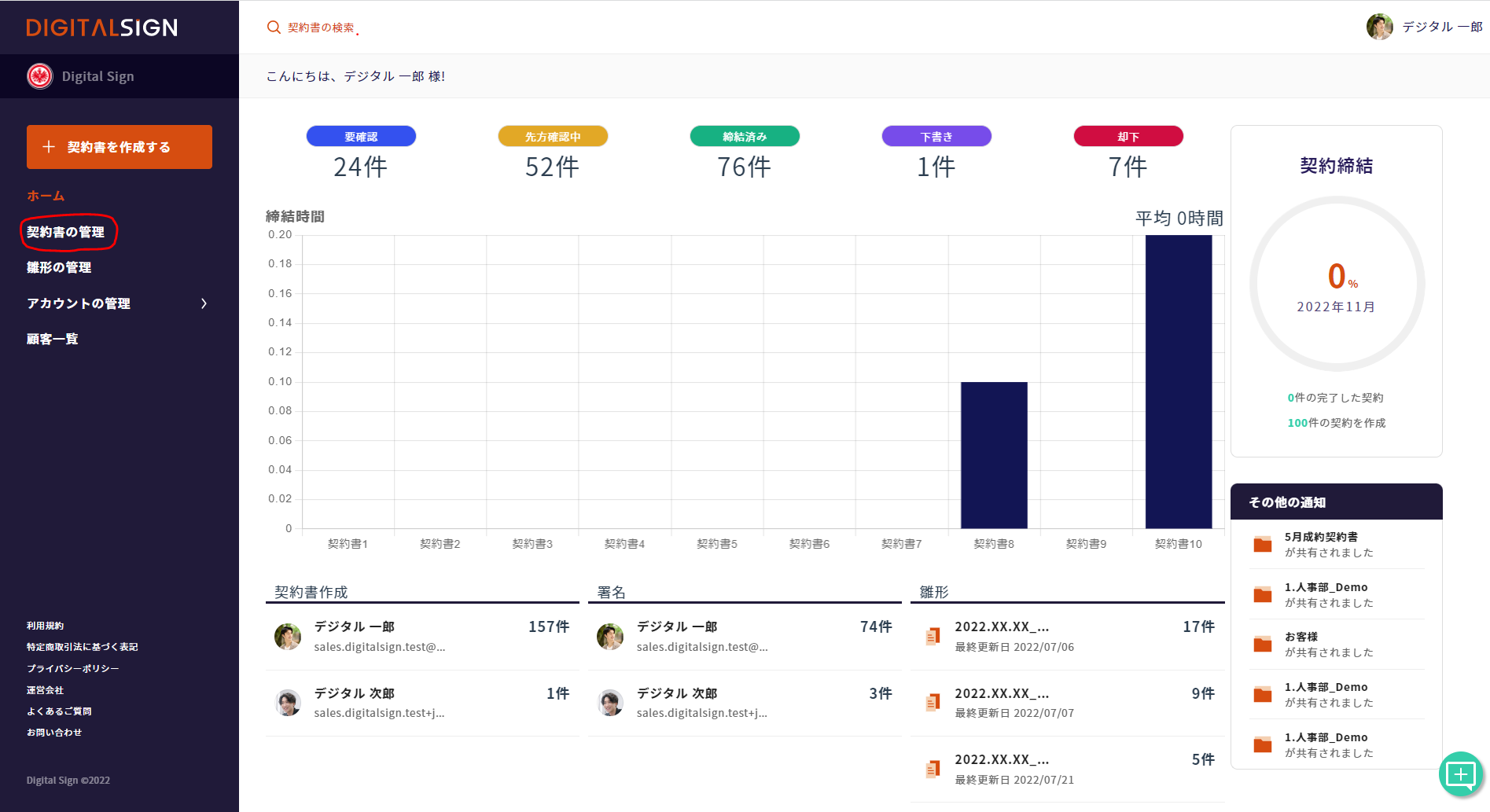Focus the 契約書の検索 search field

321,28
